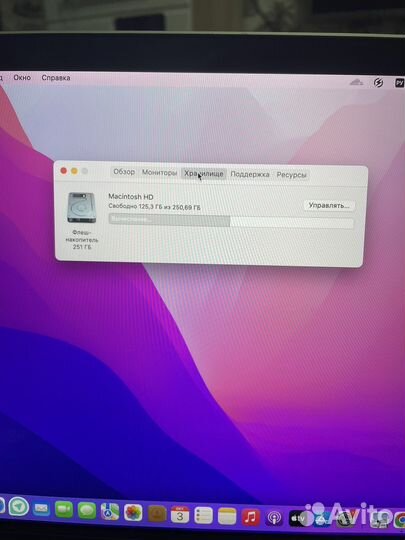Click the Флеш-накопитель 251 ГБ caption

[x=82, y=240]
